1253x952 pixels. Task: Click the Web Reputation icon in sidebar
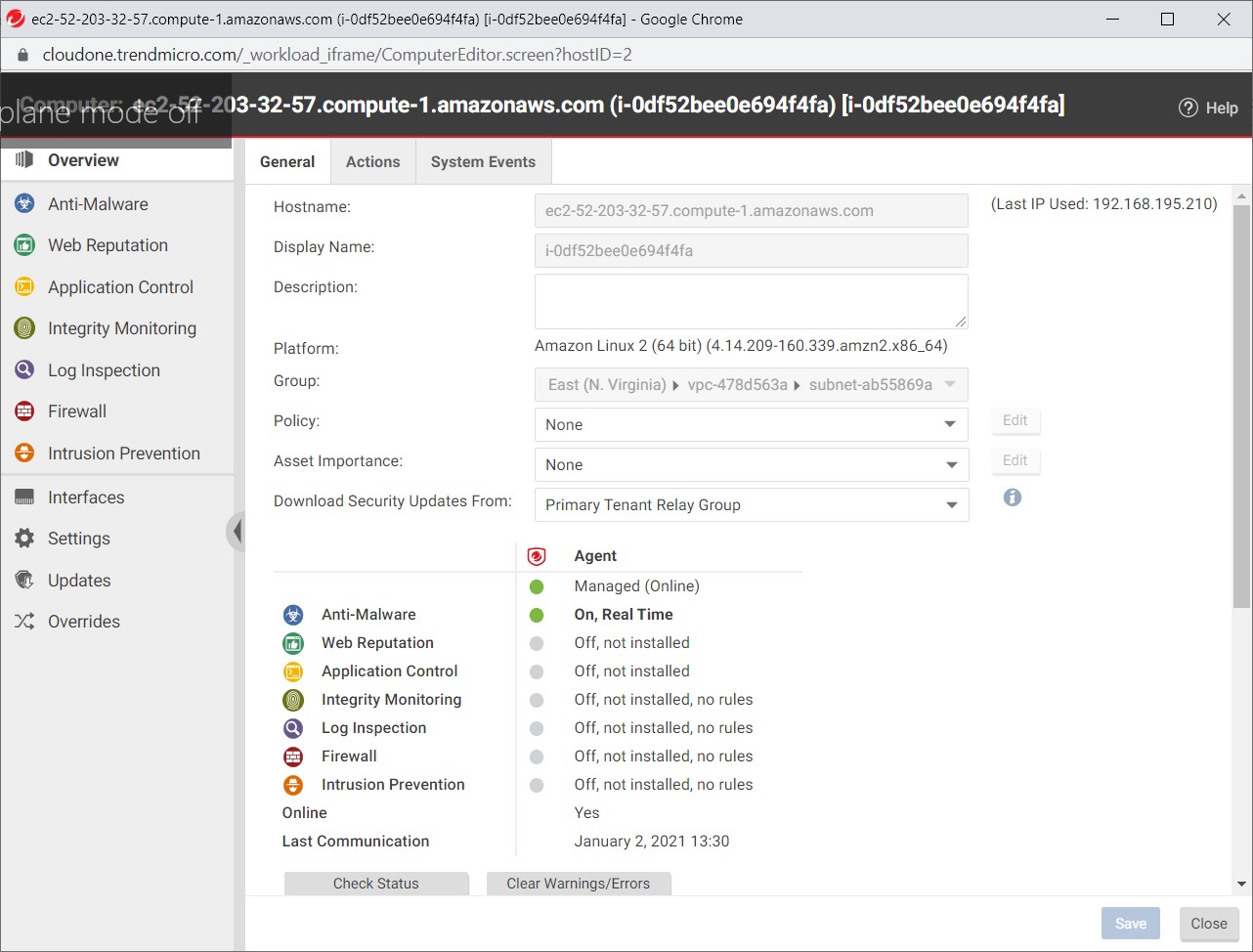pos(24,245)
